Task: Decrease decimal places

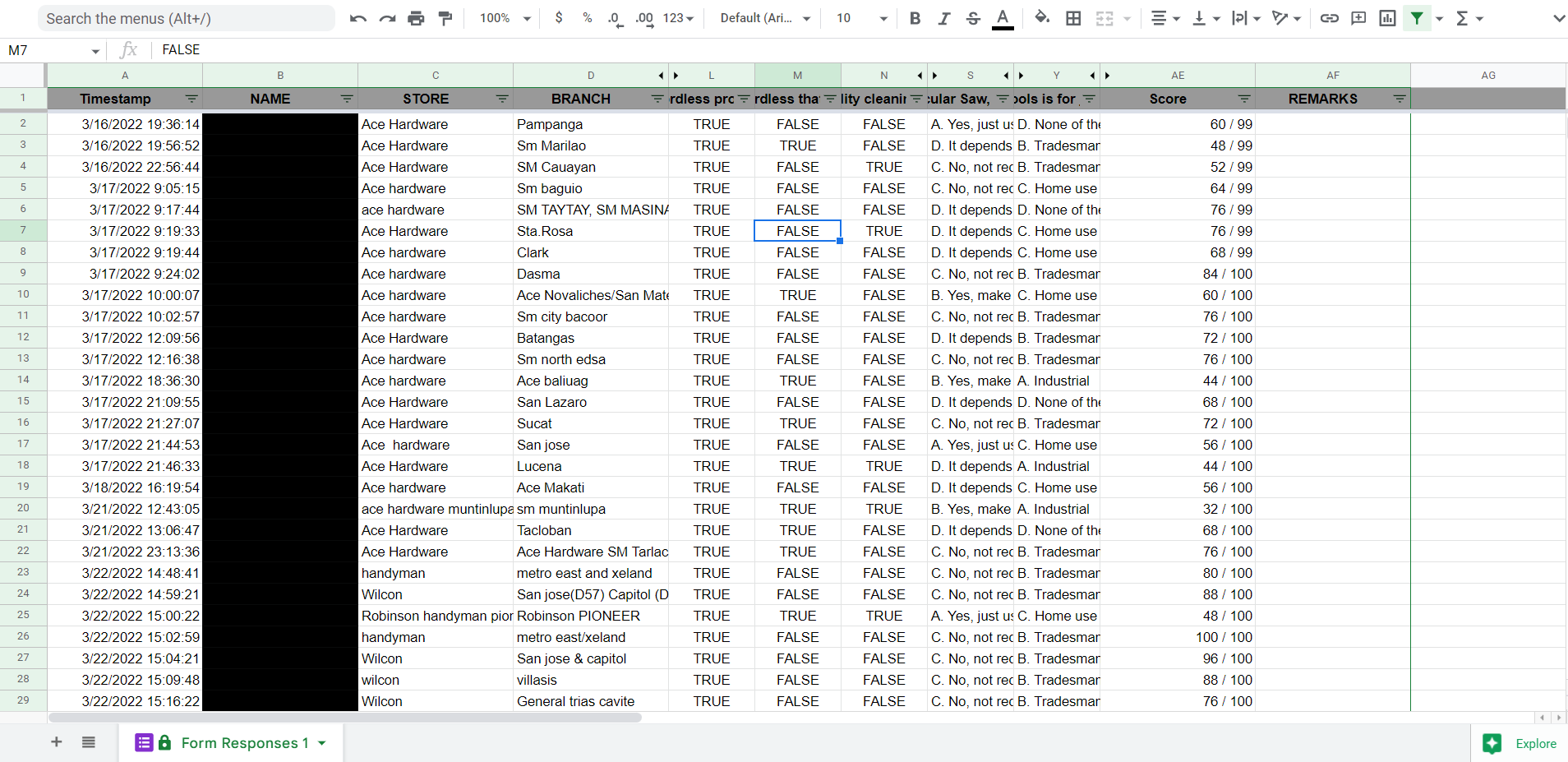Action: pyautogui.click(x=615, y=18)
